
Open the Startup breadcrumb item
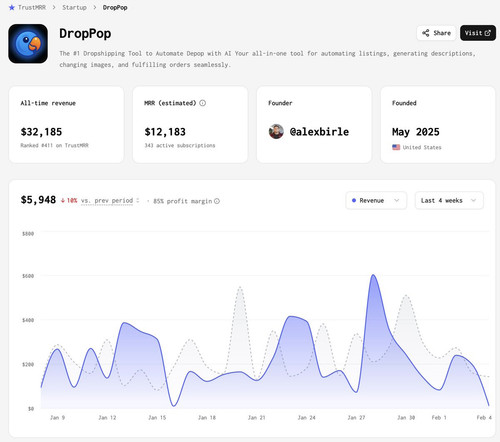pos(74,7)
